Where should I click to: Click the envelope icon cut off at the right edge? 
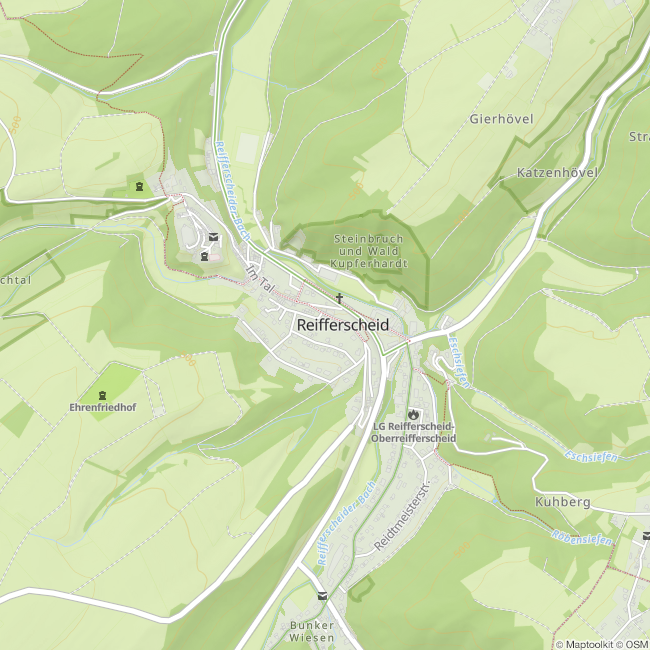tap(646, 536)
